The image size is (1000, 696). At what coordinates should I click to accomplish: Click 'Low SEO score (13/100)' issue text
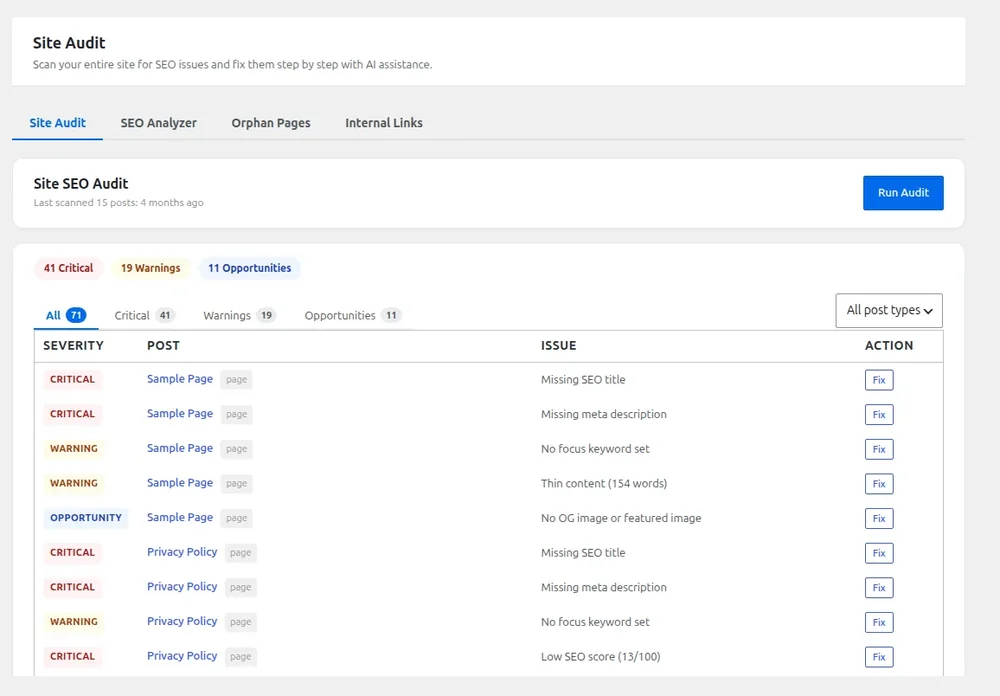tap(600, 656)
